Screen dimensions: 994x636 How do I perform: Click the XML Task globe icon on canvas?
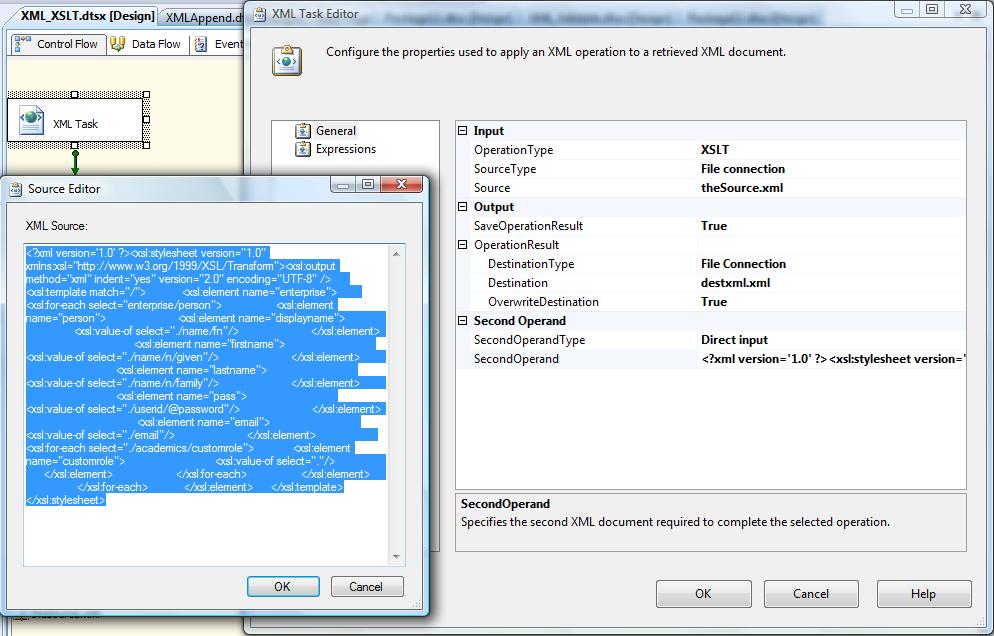pyautogui.click(x=32, y=122)
